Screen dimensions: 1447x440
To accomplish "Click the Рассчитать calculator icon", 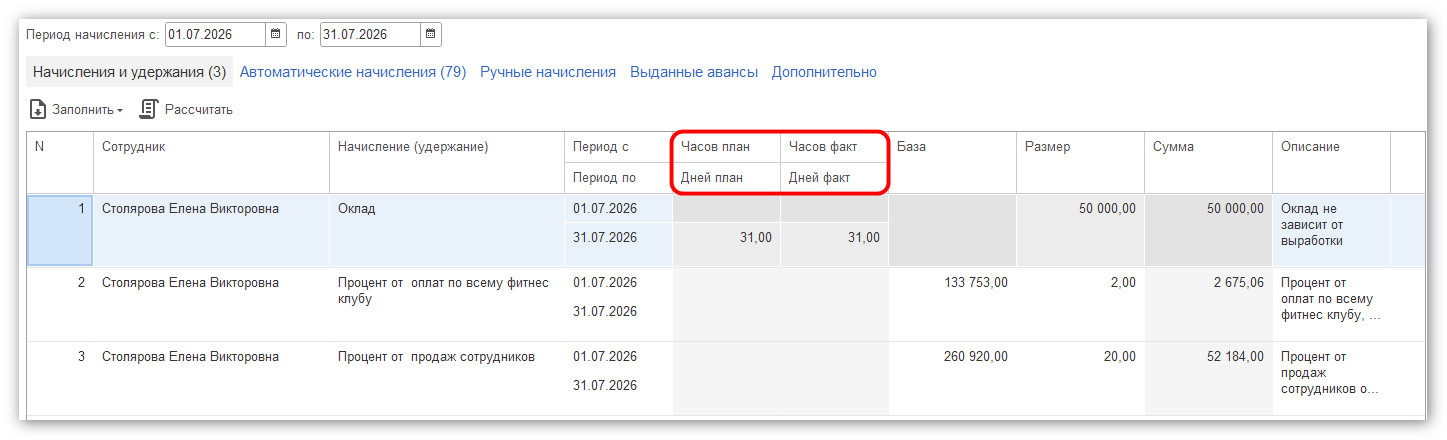I will 149,109.
